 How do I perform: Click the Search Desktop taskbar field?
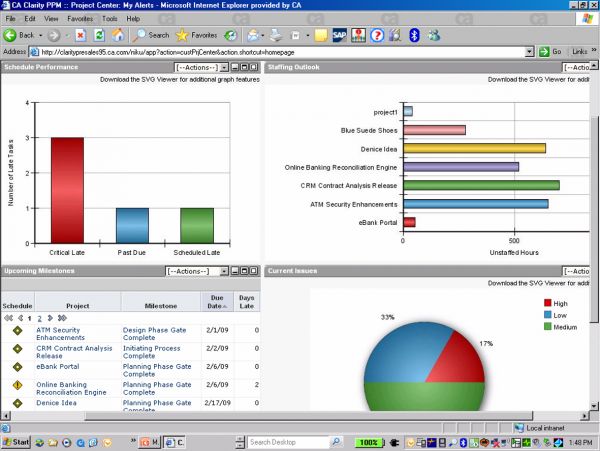[288, 442]
